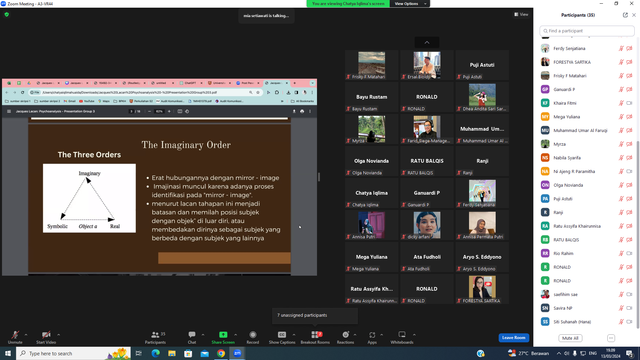Viewport: 640px width, 360px height.
Task: Open Google Chrome from the taskbar
Action: [221, 353]
